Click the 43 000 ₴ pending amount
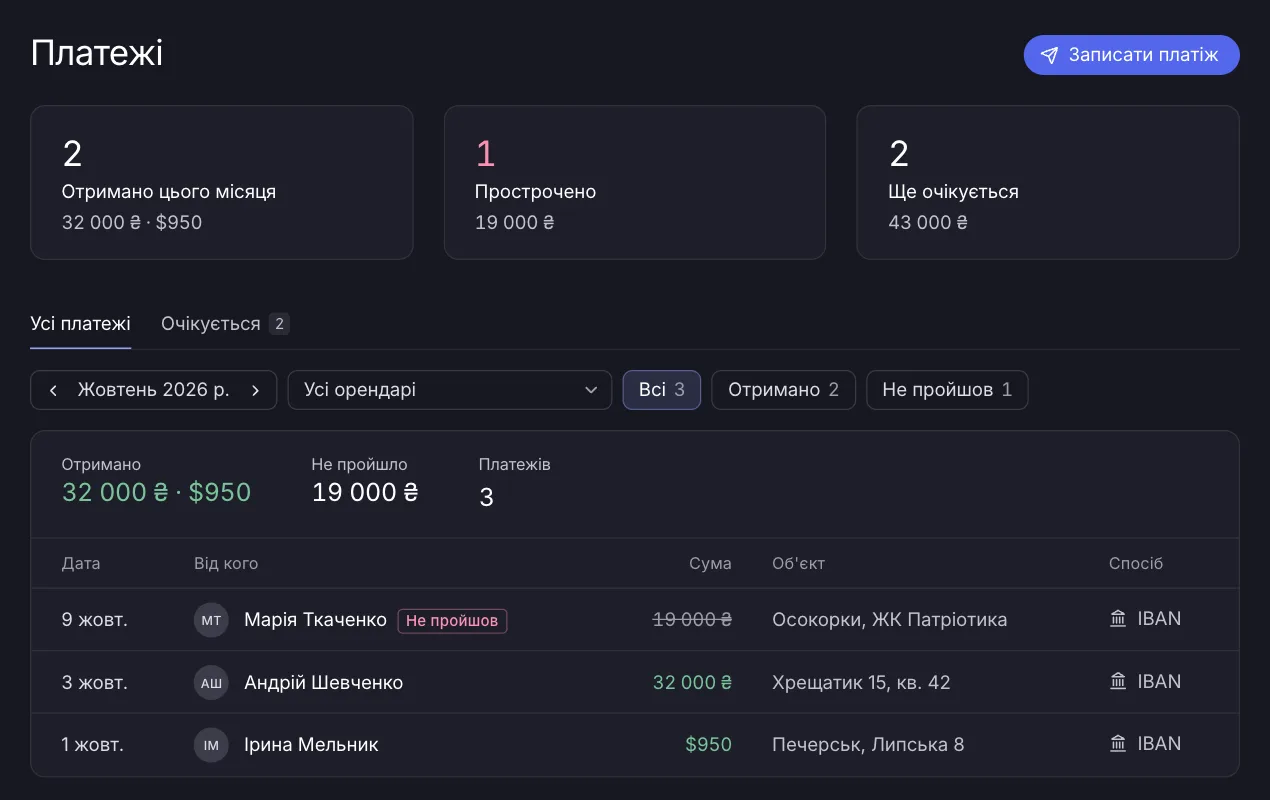This screenshot has width=1270, height=800. tap(928, 222)
